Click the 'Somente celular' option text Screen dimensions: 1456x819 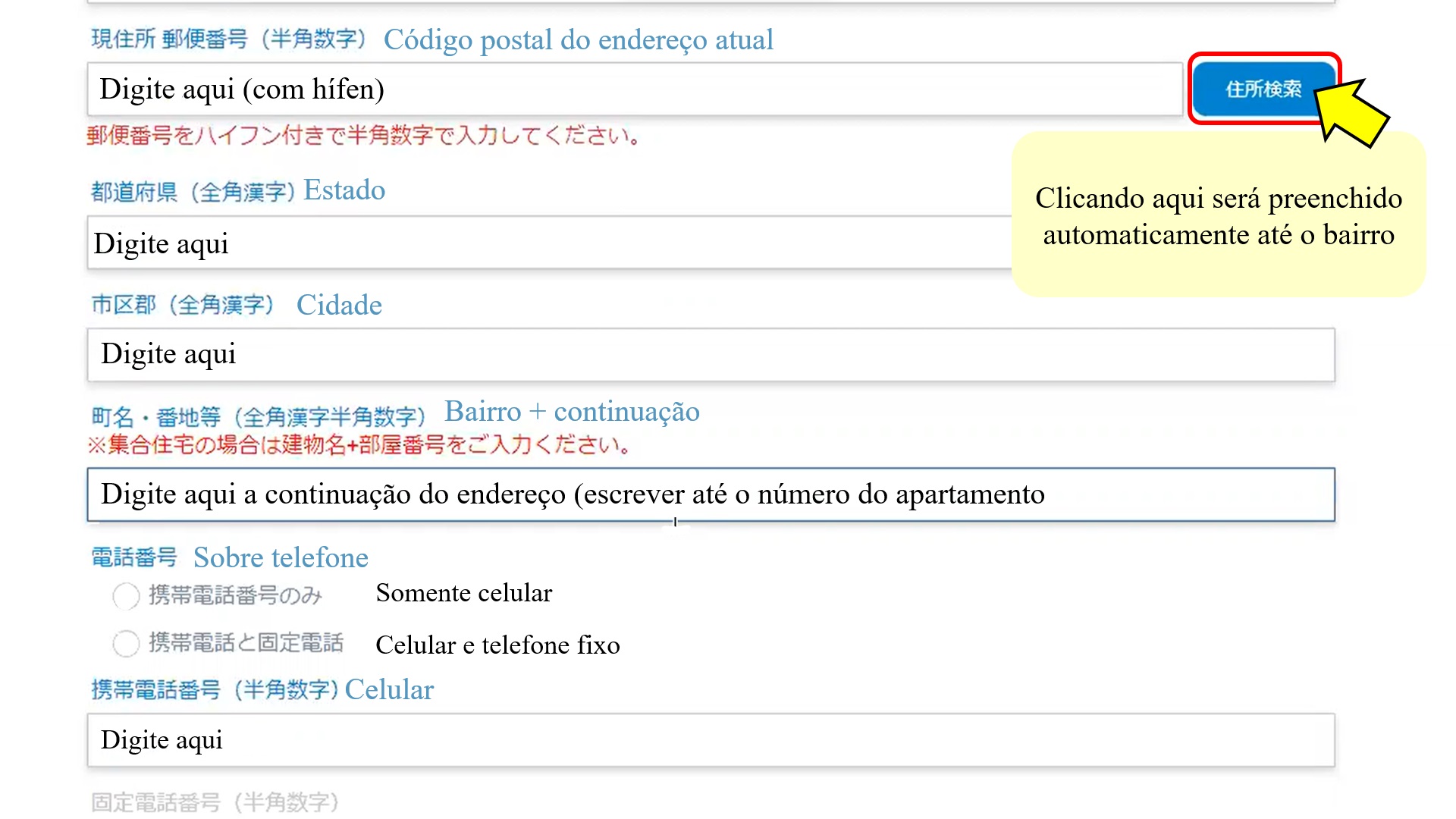[463, 593]
